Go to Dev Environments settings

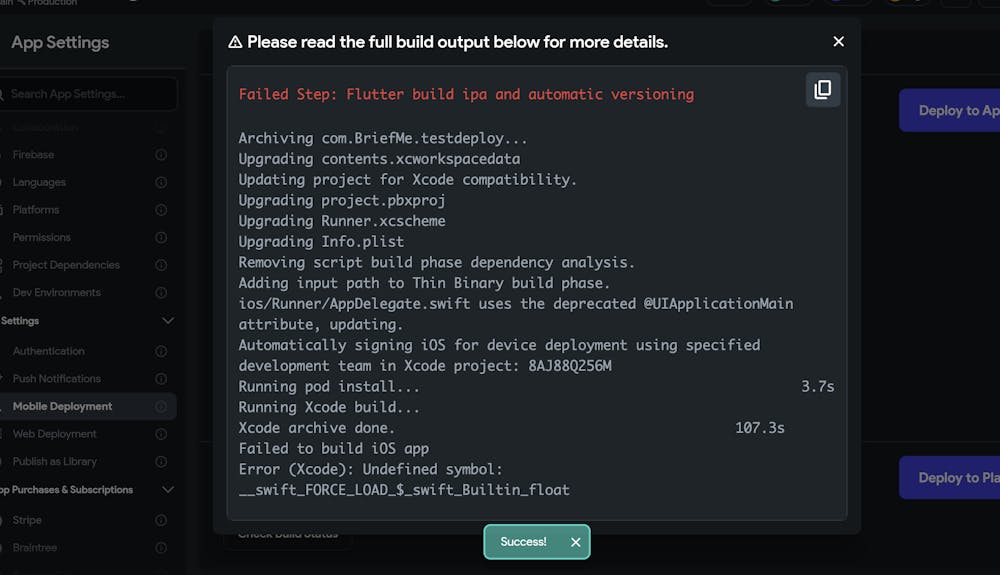pyautogui.click(x=56, y=293)
